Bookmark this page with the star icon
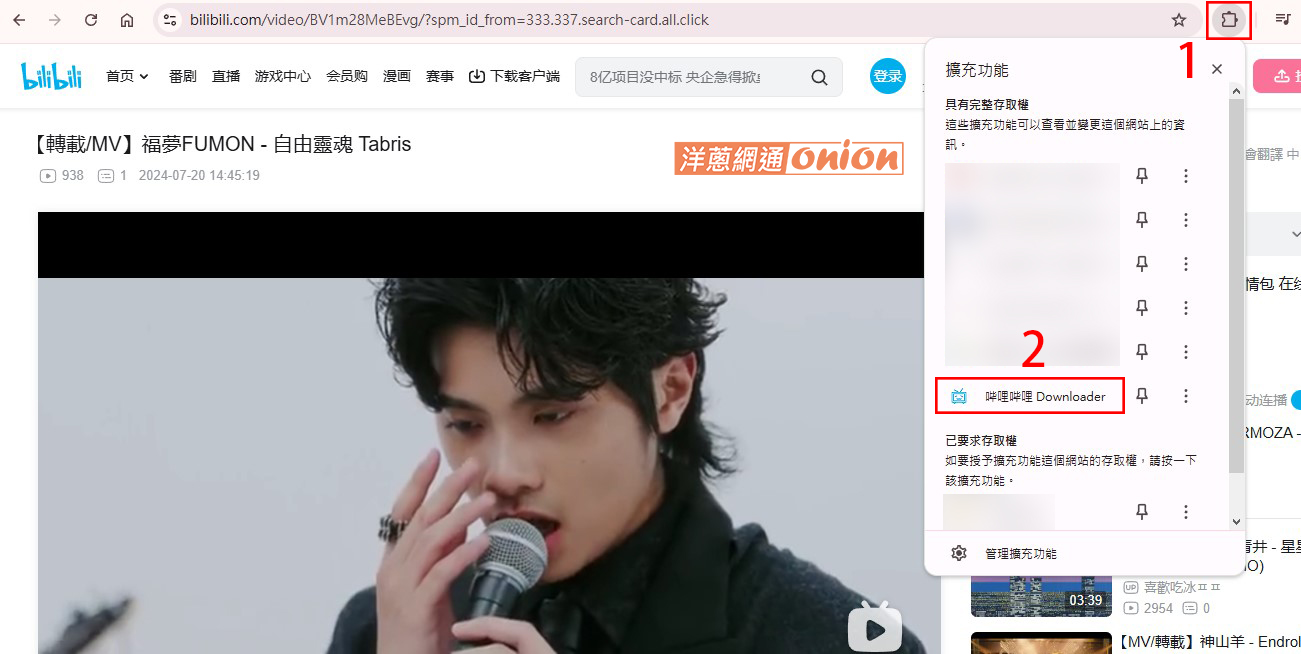 click(x=1179, y=20)
